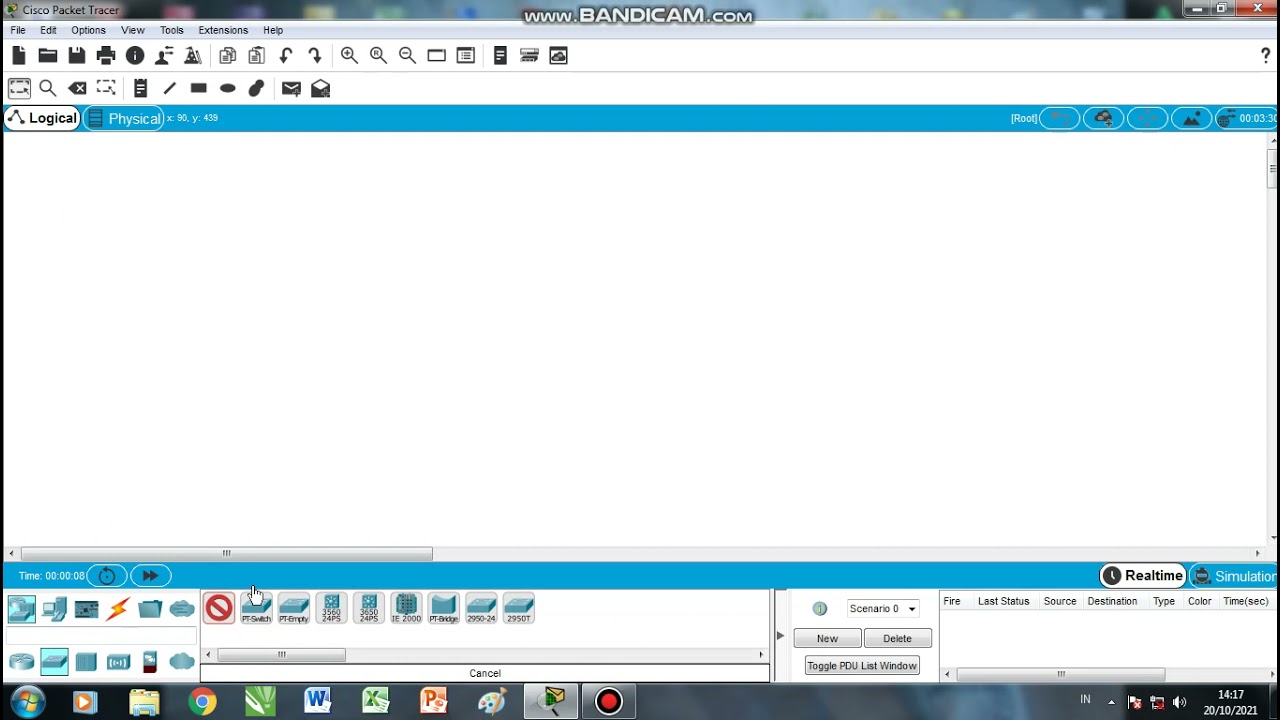Redo the last action
This screenshot has height=720, width=1280.
point(315,56)
